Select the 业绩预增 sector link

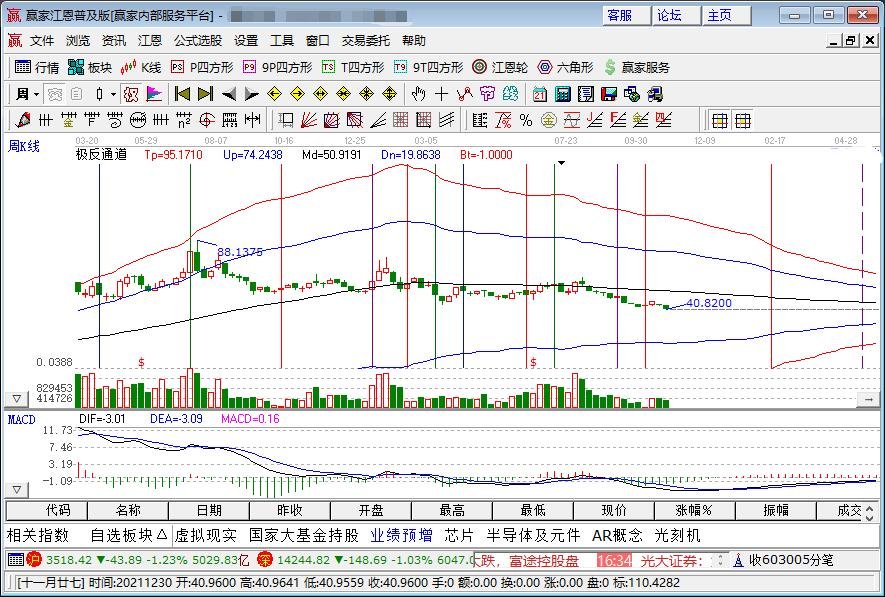click(x=401, y=535)
